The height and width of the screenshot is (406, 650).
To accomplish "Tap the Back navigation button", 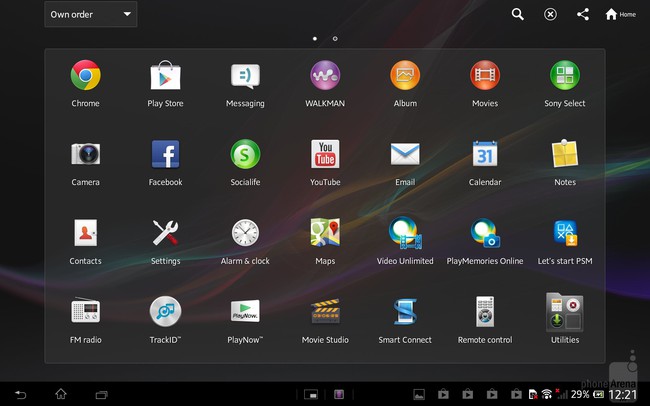I will click(x=20, y=394).
